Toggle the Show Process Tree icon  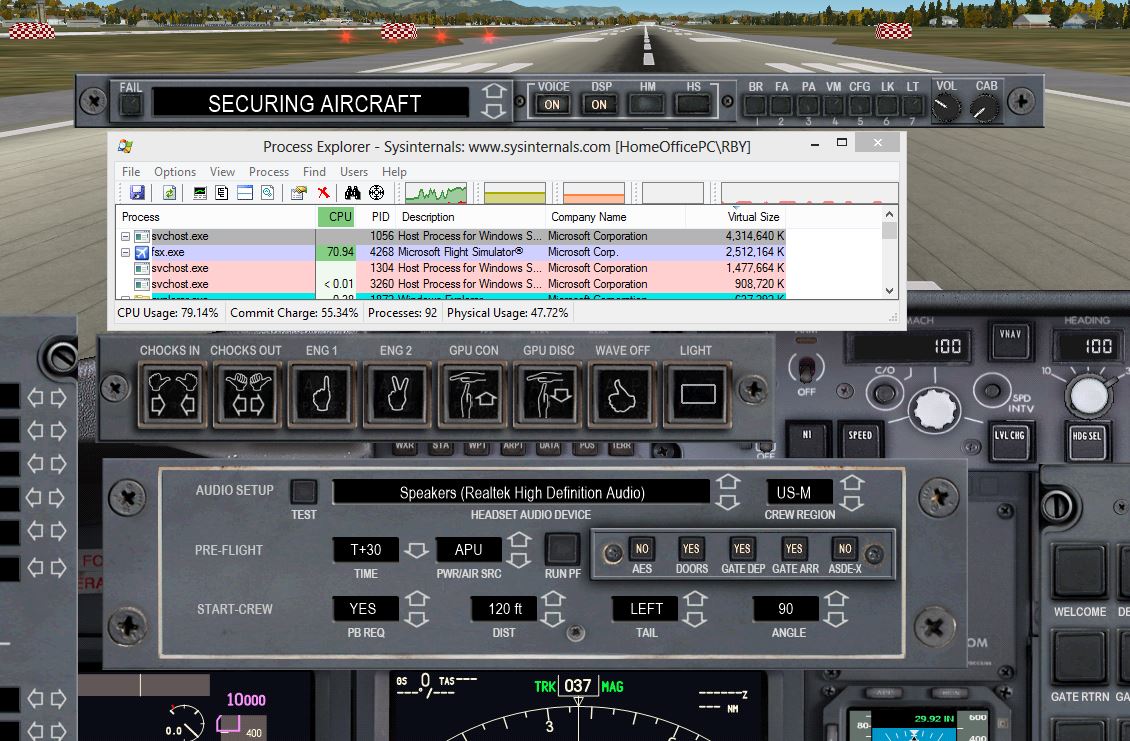pyautogui.click(x=222, y=192)
